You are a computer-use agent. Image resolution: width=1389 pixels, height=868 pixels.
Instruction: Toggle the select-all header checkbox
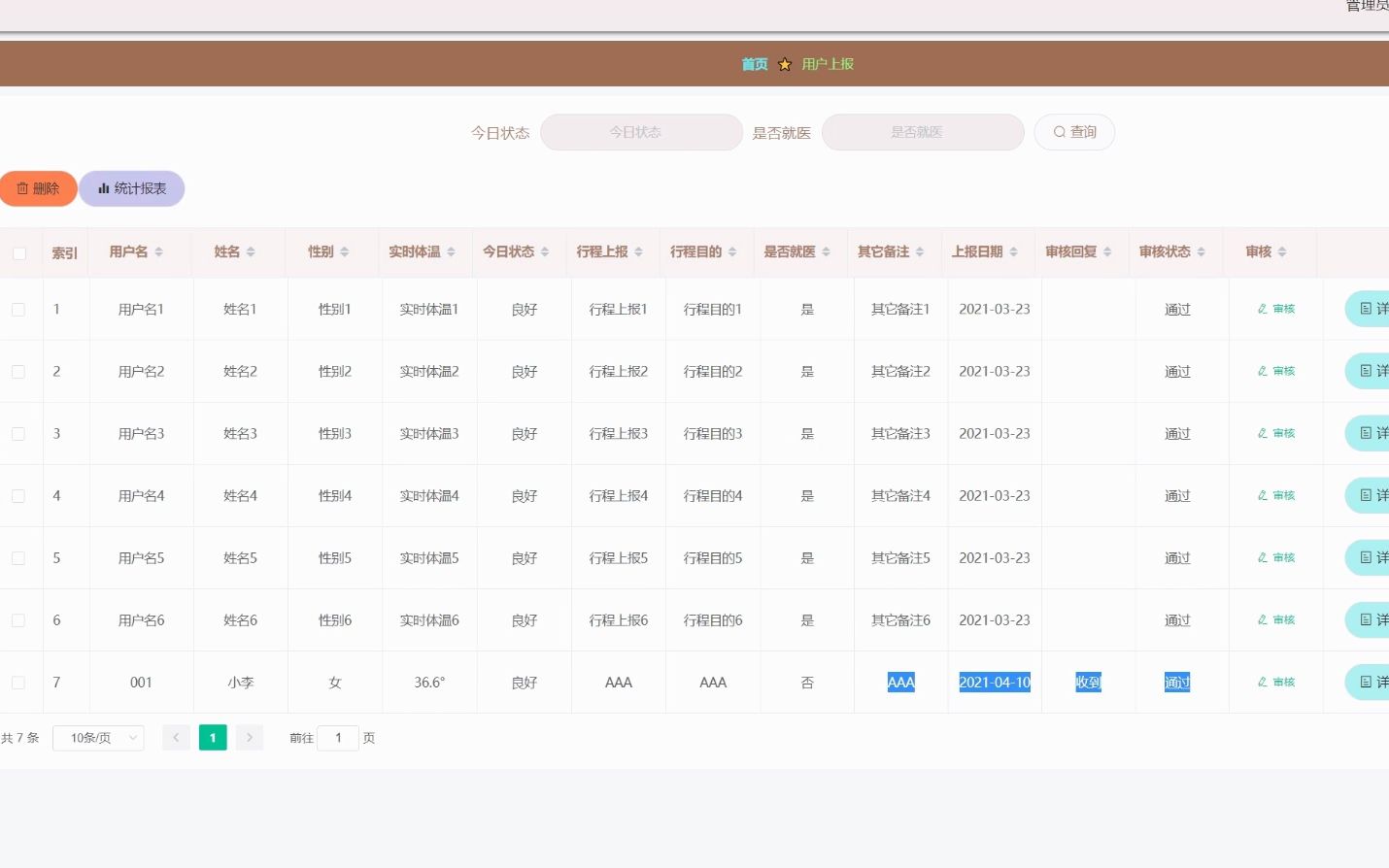coord(19,253)
